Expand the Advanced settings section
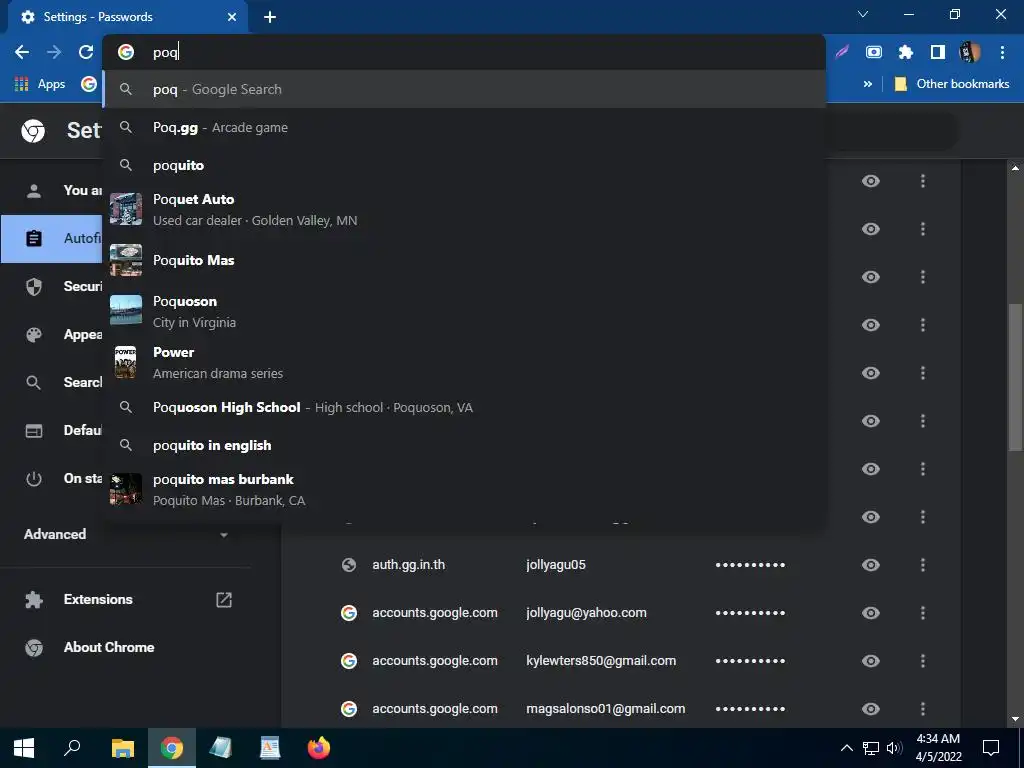This screenshot has width=1024, height=768. click(x=126, y=534)
